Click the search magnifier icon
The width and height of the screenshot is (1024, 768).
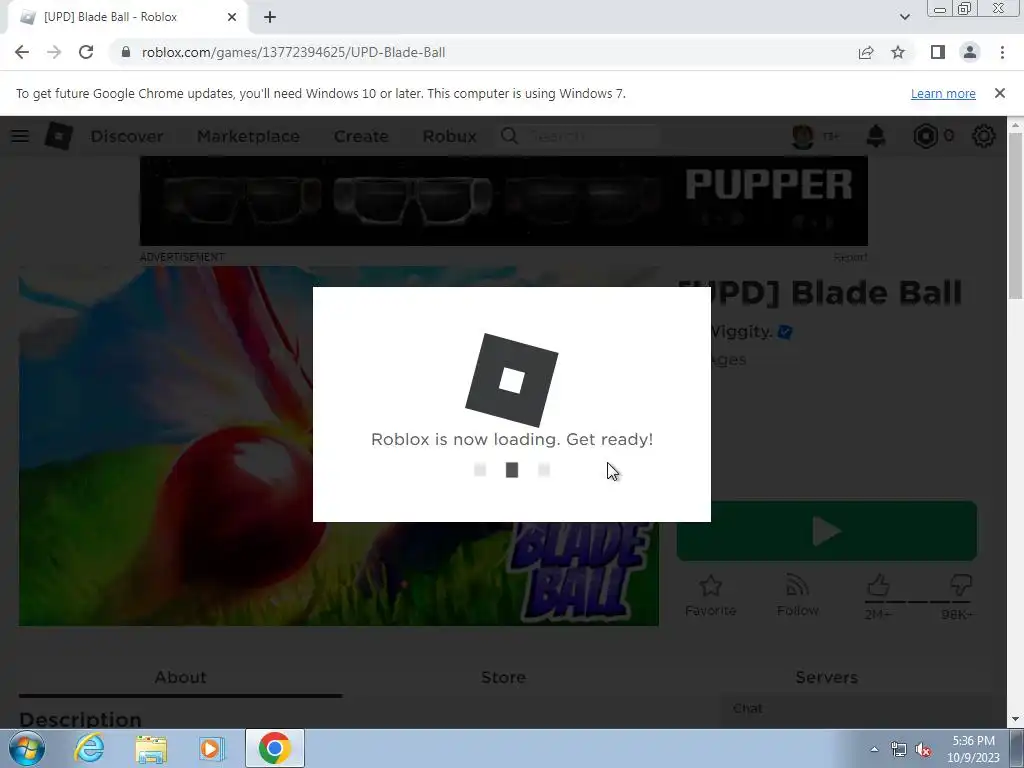(509, 136)
